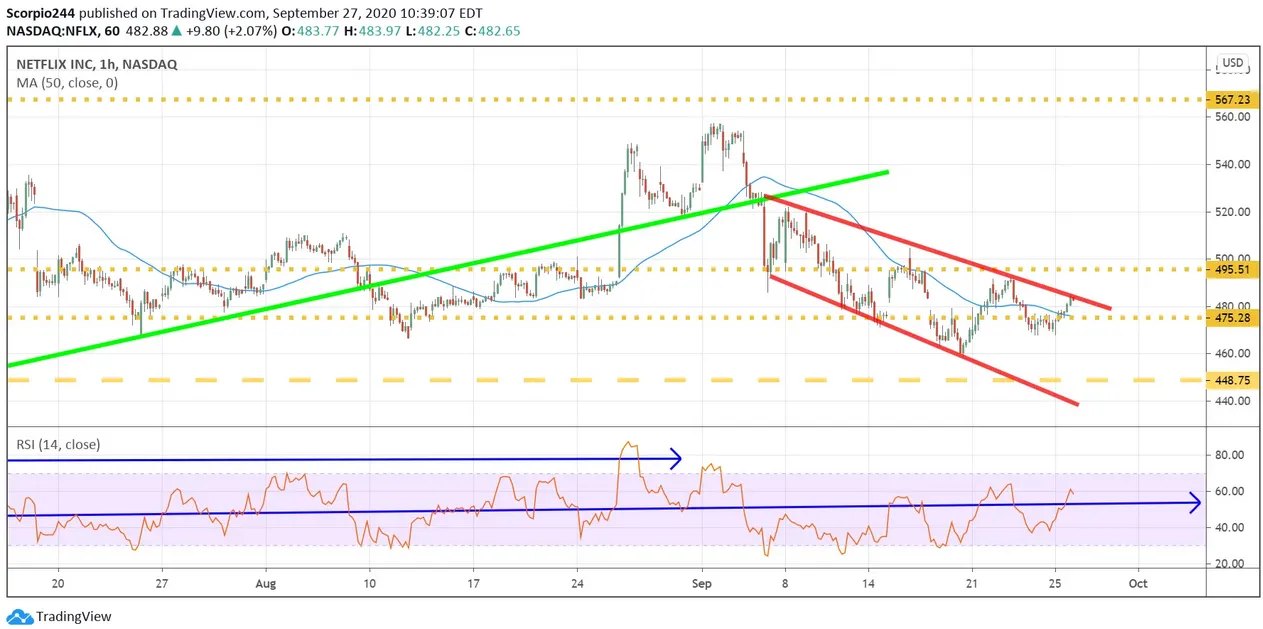This screenshot has height=629, width=1263.
Task: Click the NASDAQ:NFLX, 60 ticker header text
Action: point(63,30)
